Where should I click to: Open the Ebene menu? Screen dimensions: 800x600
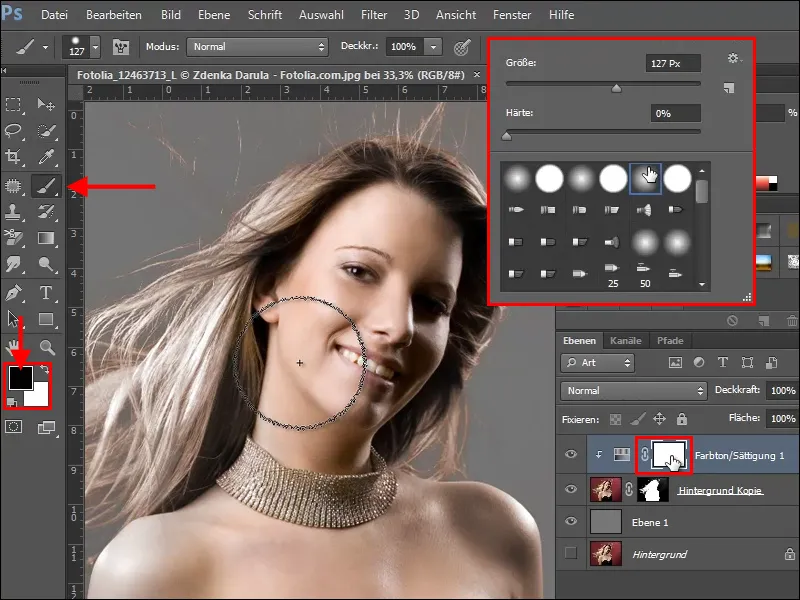(214, 15)
